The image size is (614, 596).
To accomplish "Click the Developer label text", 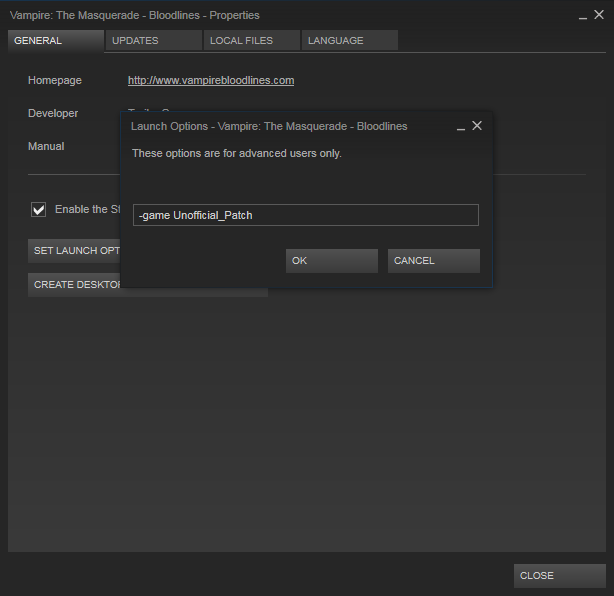I will 53,113.
